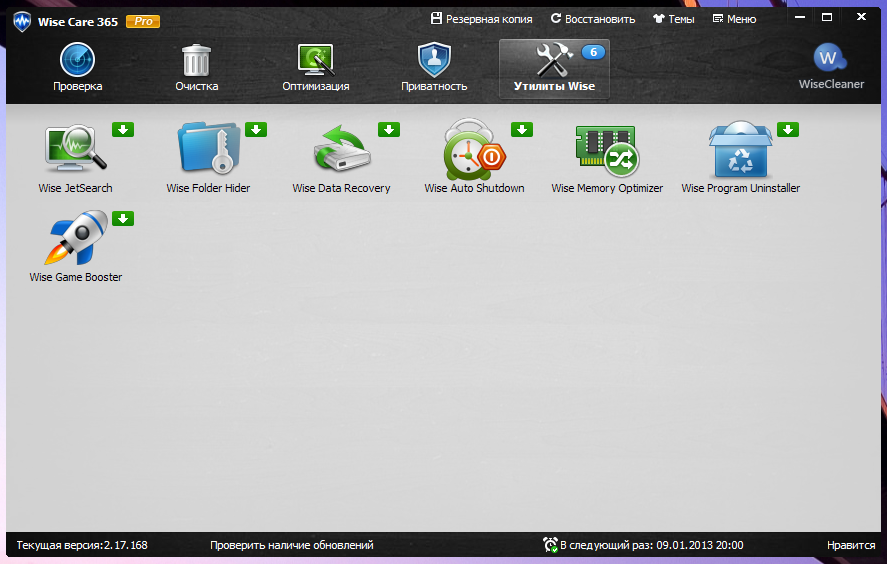Click Восстановить restore button
Viewport: 887px width, 564px height.
tap(593, 19)
